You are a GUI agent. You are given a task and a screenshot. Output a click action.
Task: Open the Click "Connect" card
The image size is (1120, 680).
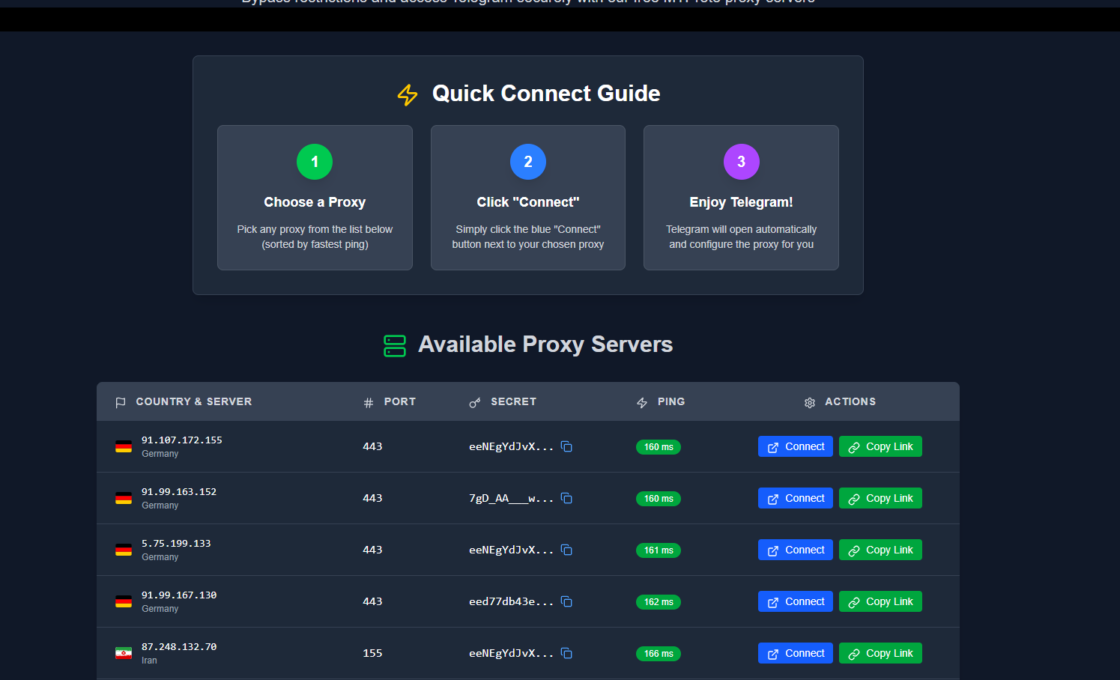(528, 198)
